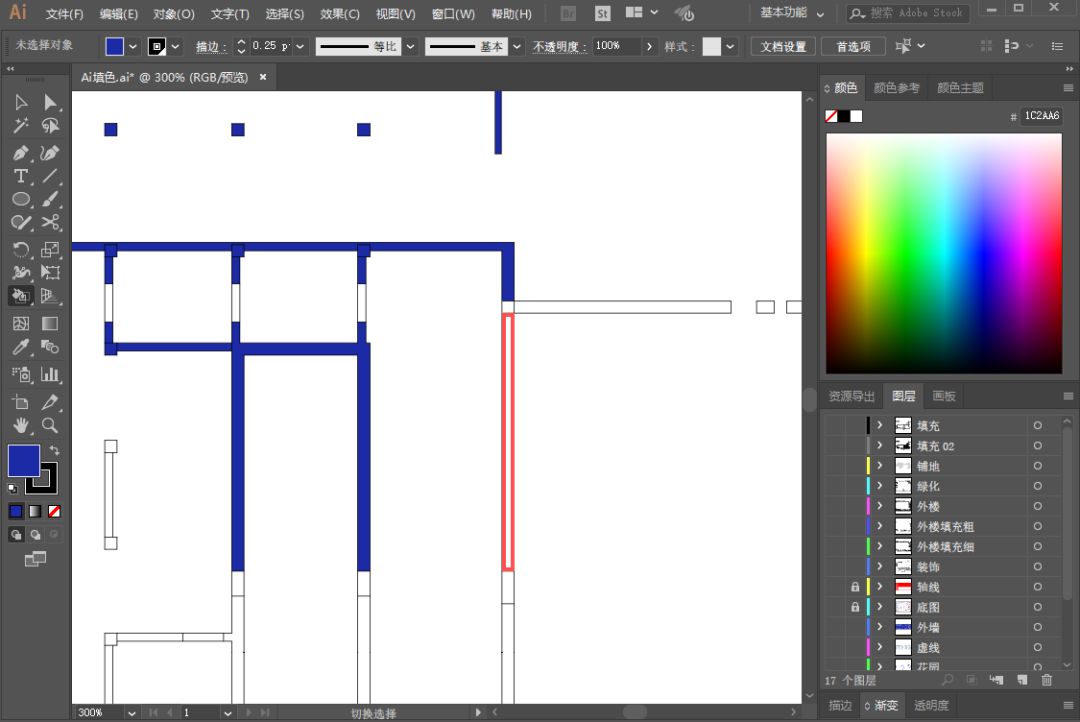1080x722 pixels.
Task: Click the 文档设置 button
Action: pos(783,46)
